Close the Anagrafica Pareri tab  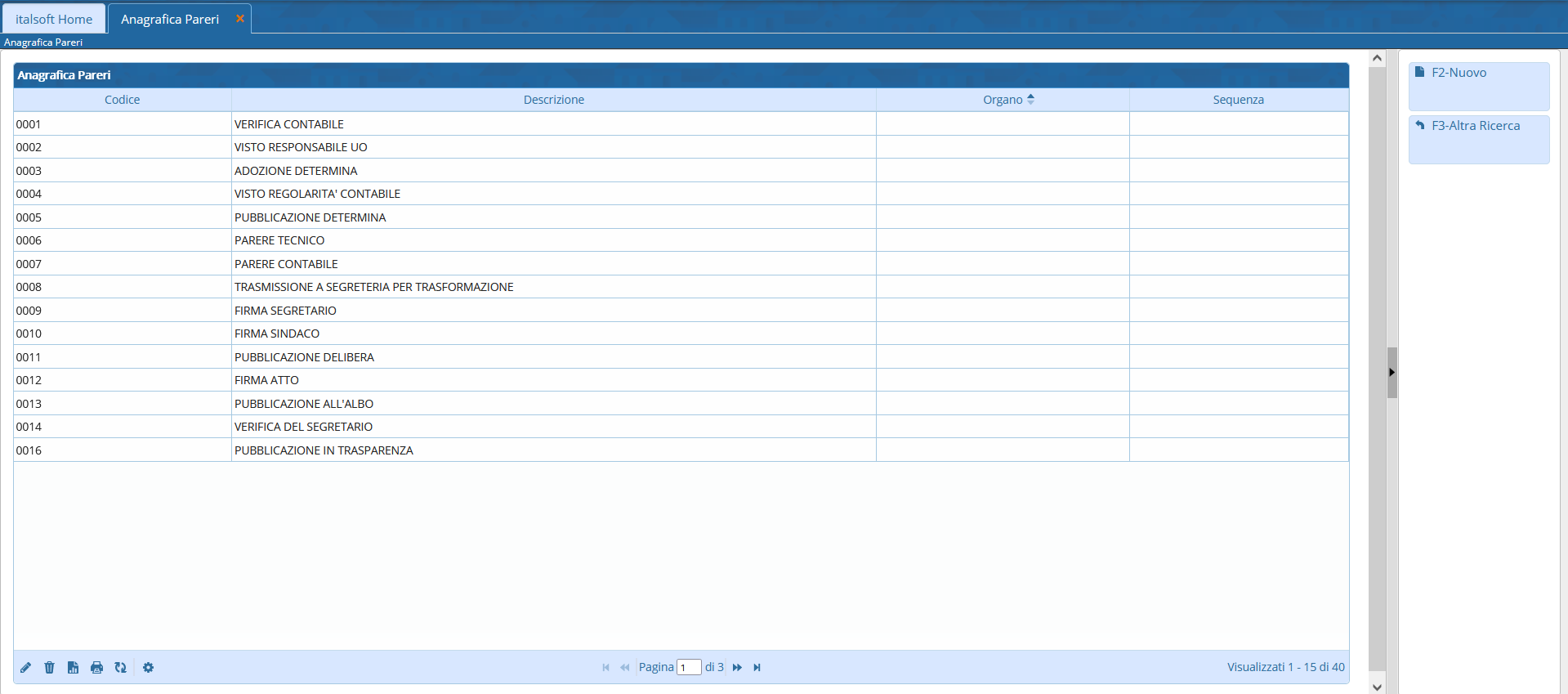[x=239, y=19]
